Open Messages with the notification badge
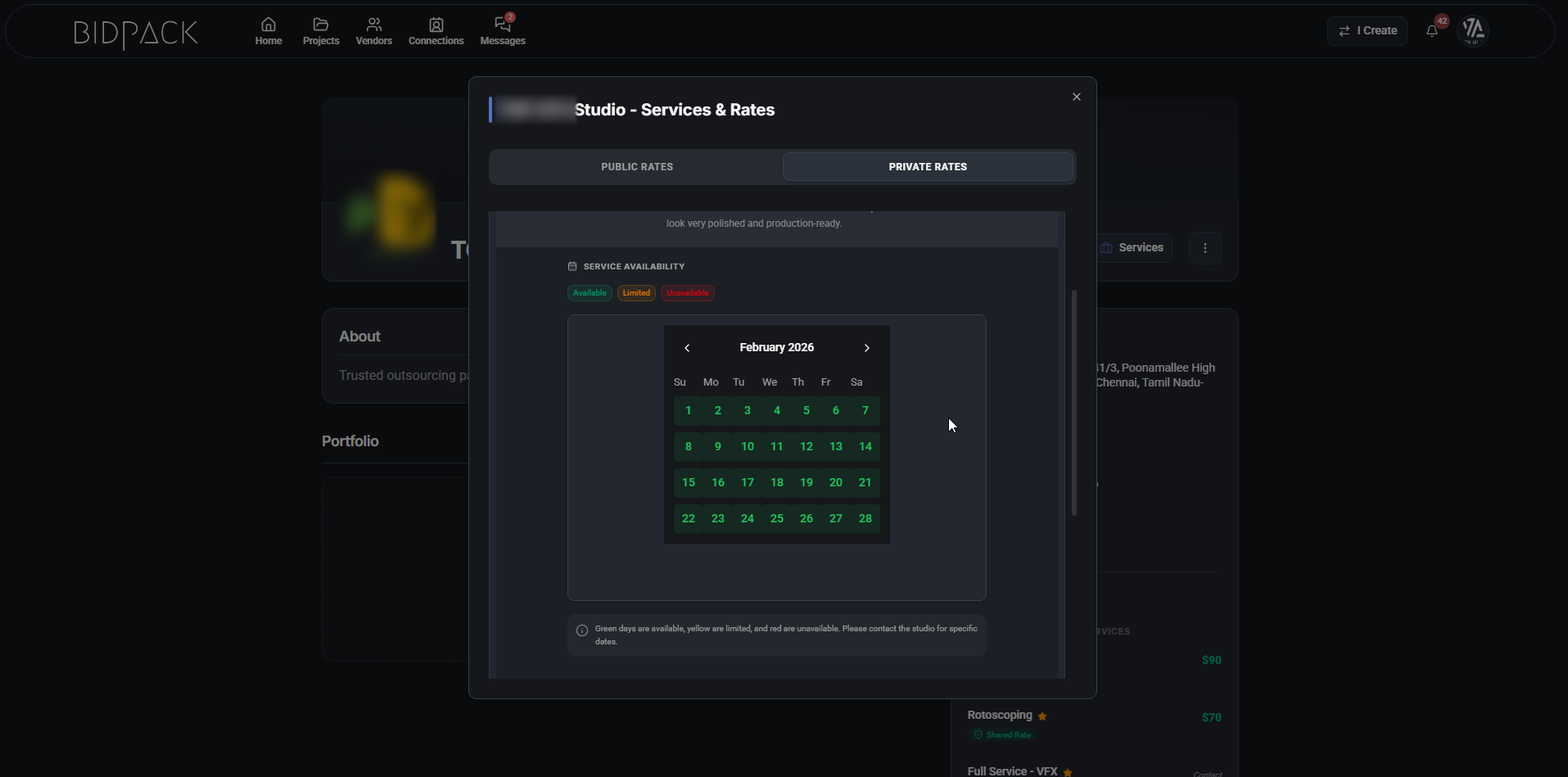This screenshot has height=777, width=1568. 502,29
